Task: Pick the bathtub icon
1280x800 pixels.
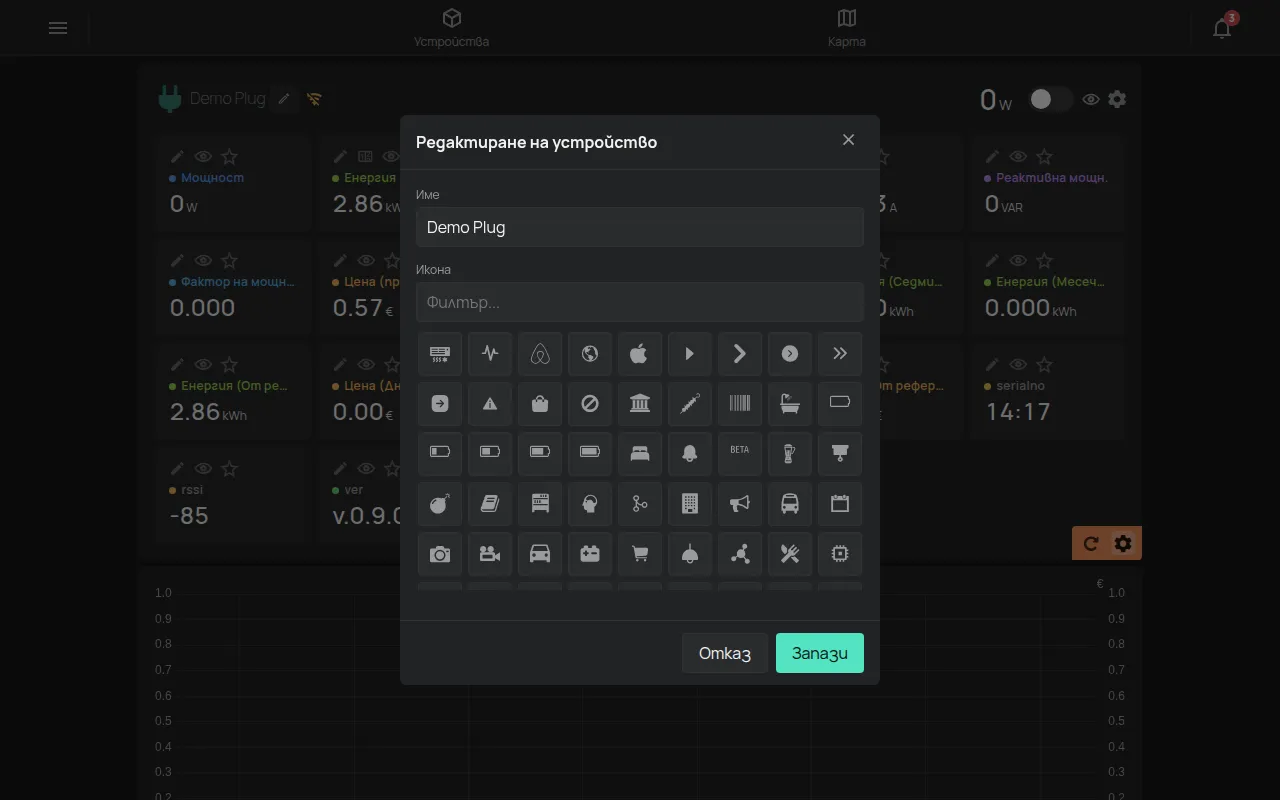Action: click(x=790, y=403)
